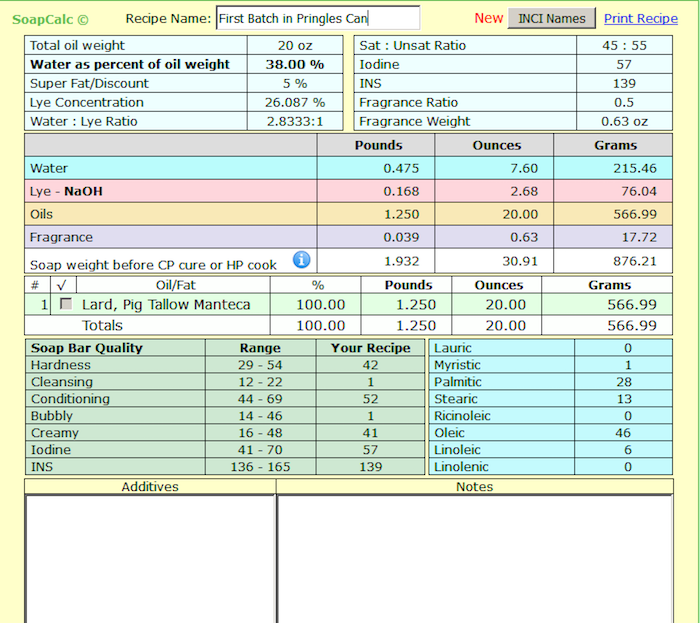This screenshot has height=623, width=700.
Task: Click into the Notes text area
Action: [474, 557]
